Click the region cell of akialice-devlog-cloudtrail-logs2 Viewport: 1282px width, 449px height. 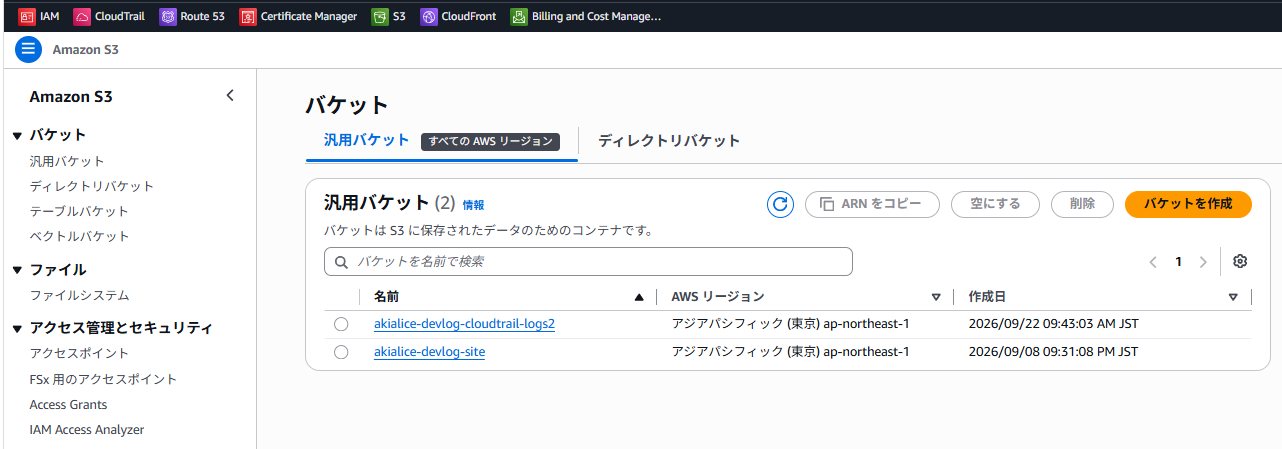(x=790, y=324)
